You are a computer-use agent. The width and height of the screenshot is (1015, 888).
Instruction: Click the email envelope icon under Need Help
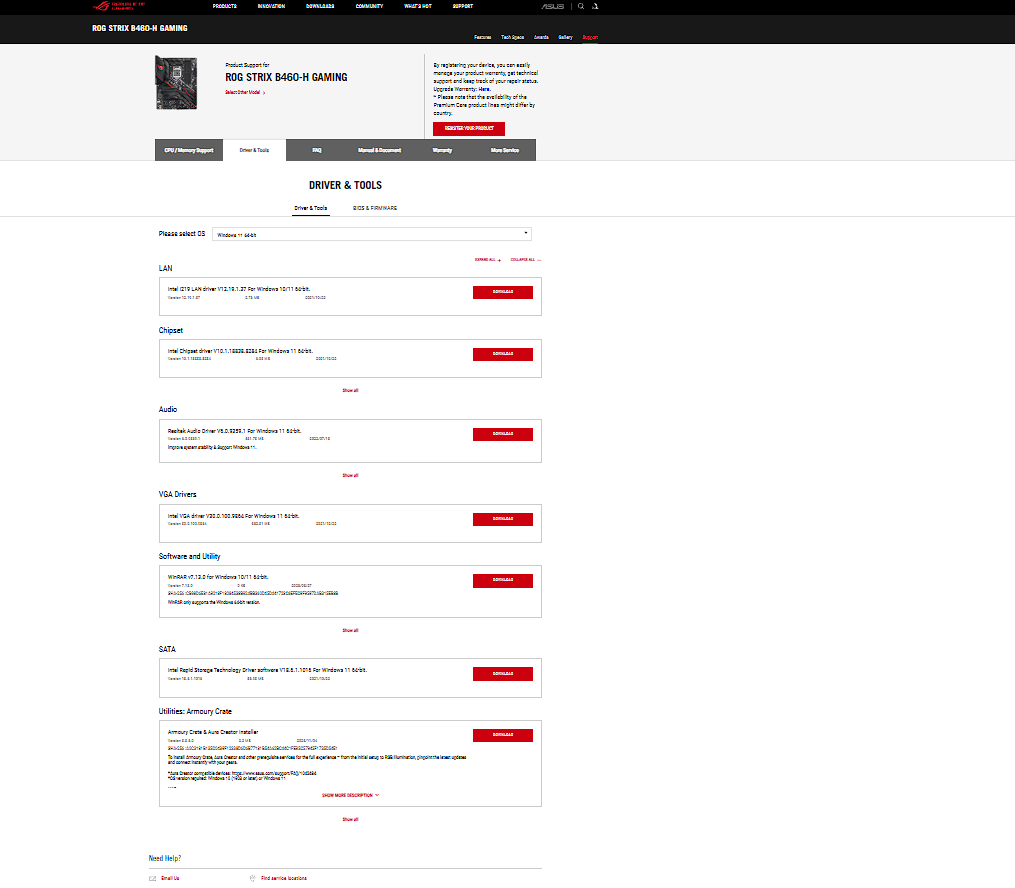[153, 878]
